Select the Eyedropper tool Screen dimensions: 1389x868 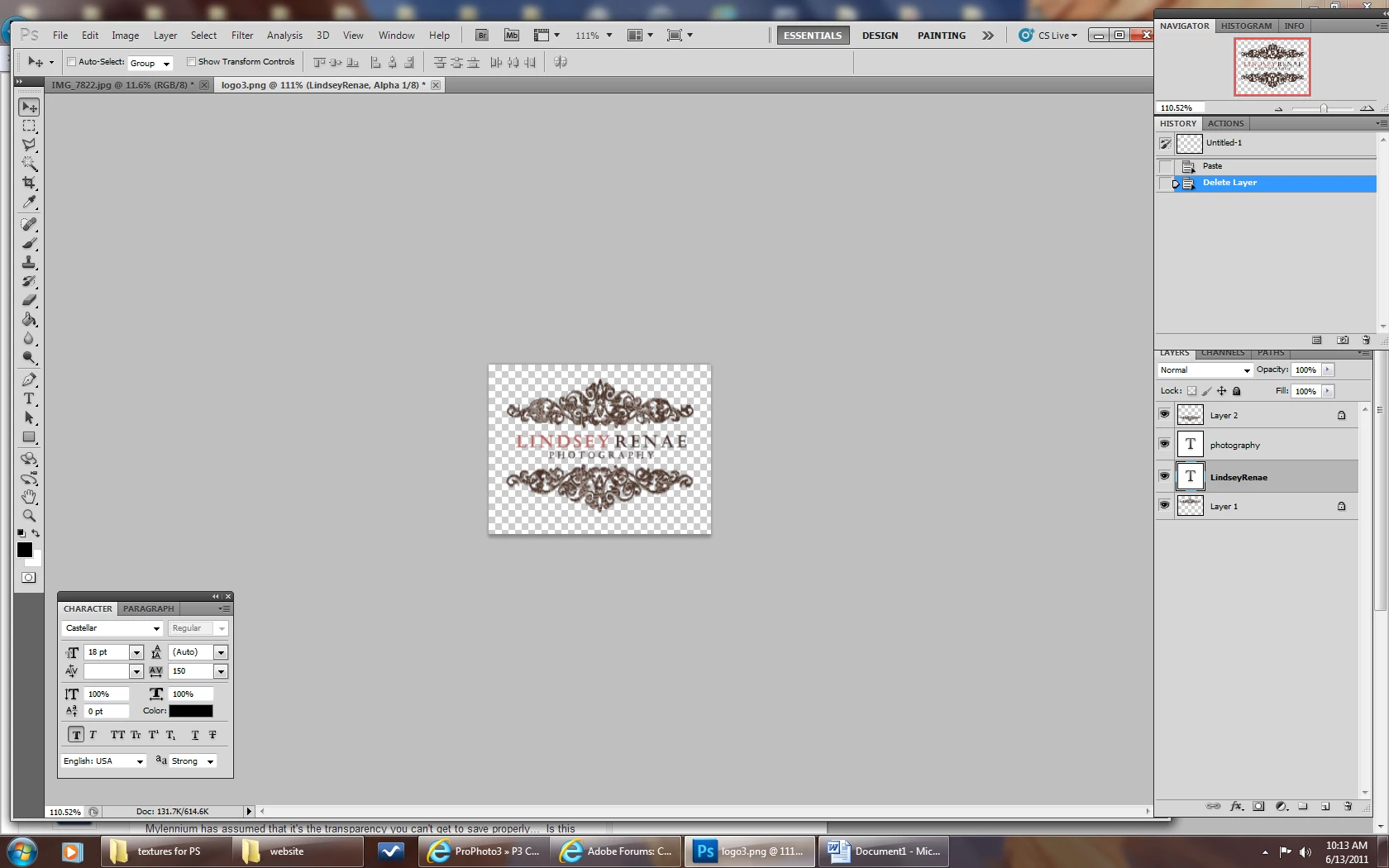[29, 202]
